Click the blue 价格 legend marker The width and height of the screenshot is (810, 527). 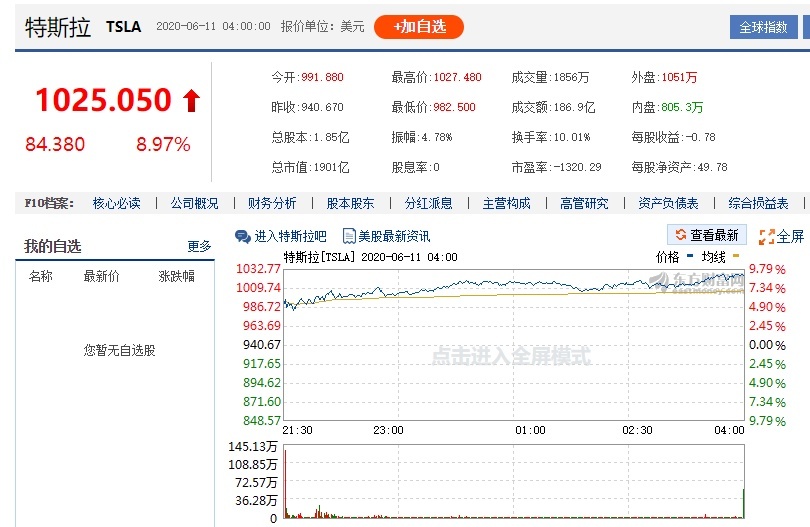pos(690,256)
